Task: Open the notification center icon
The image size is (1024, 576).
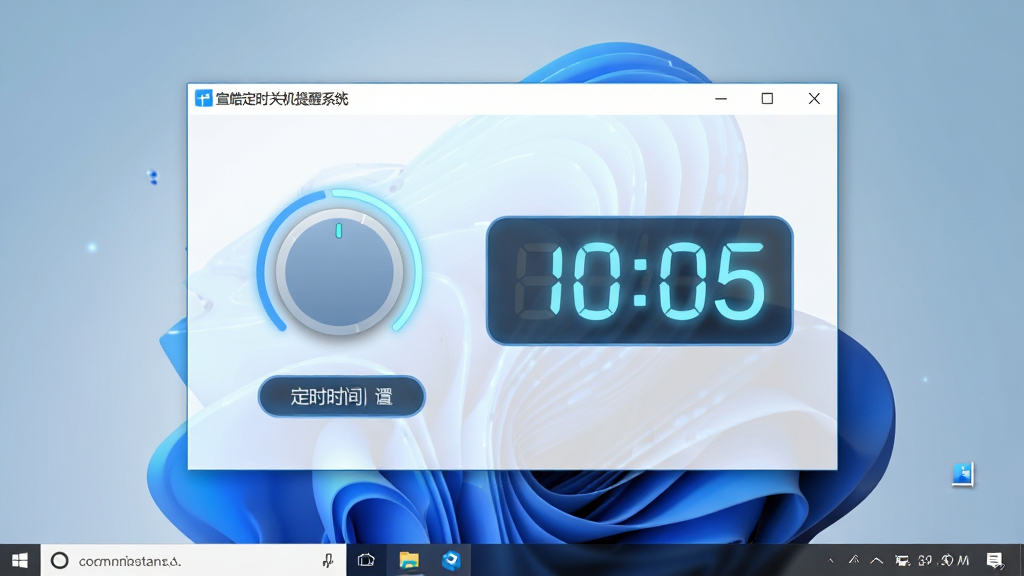Action: pos(995,560)
